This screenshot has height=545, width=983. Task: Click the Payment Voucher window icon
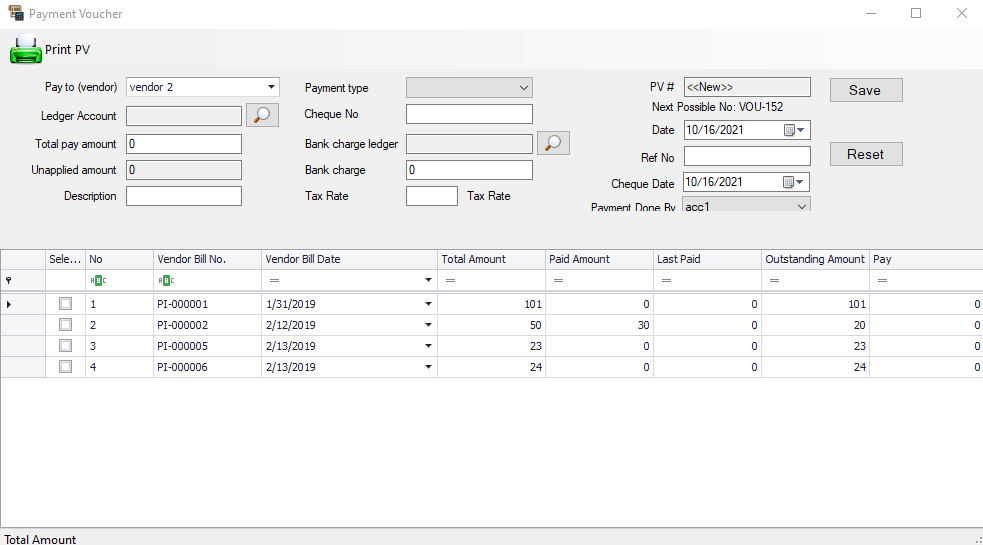pyautogui.click(x=16, y=13)
